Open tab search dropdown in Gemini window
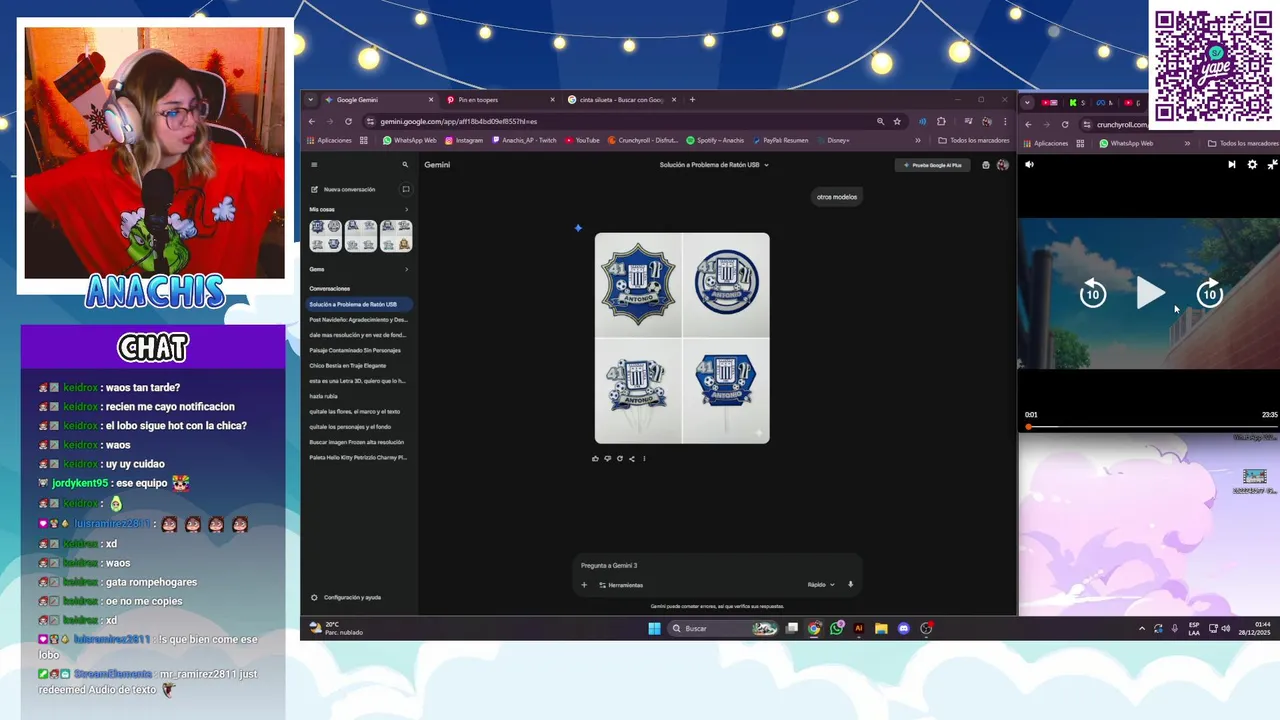The image size is (1280, 720). point(311,100)
